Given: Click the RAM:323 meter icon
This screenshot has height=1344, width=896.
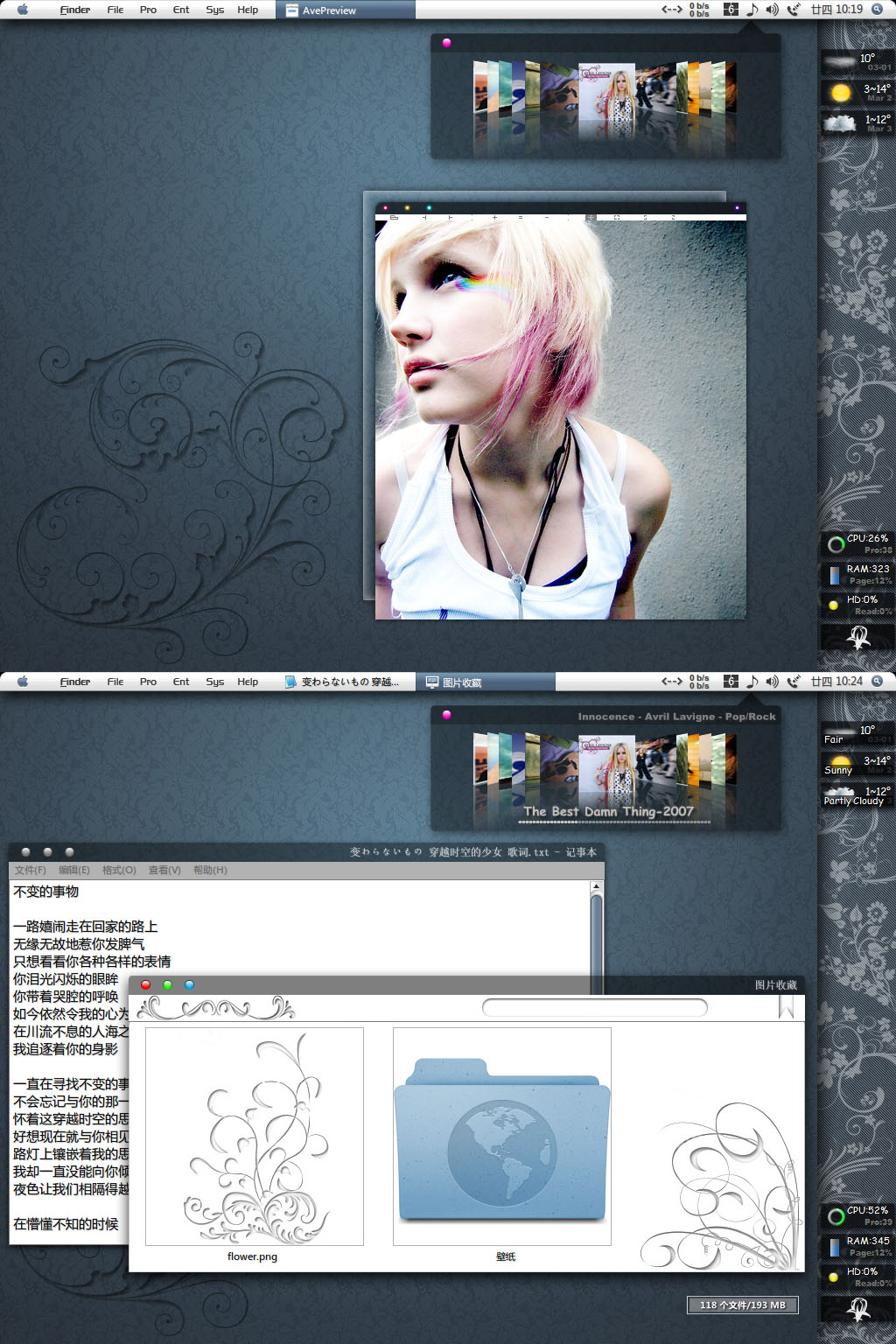Looking at the screenshot, I should coord(835,576).
